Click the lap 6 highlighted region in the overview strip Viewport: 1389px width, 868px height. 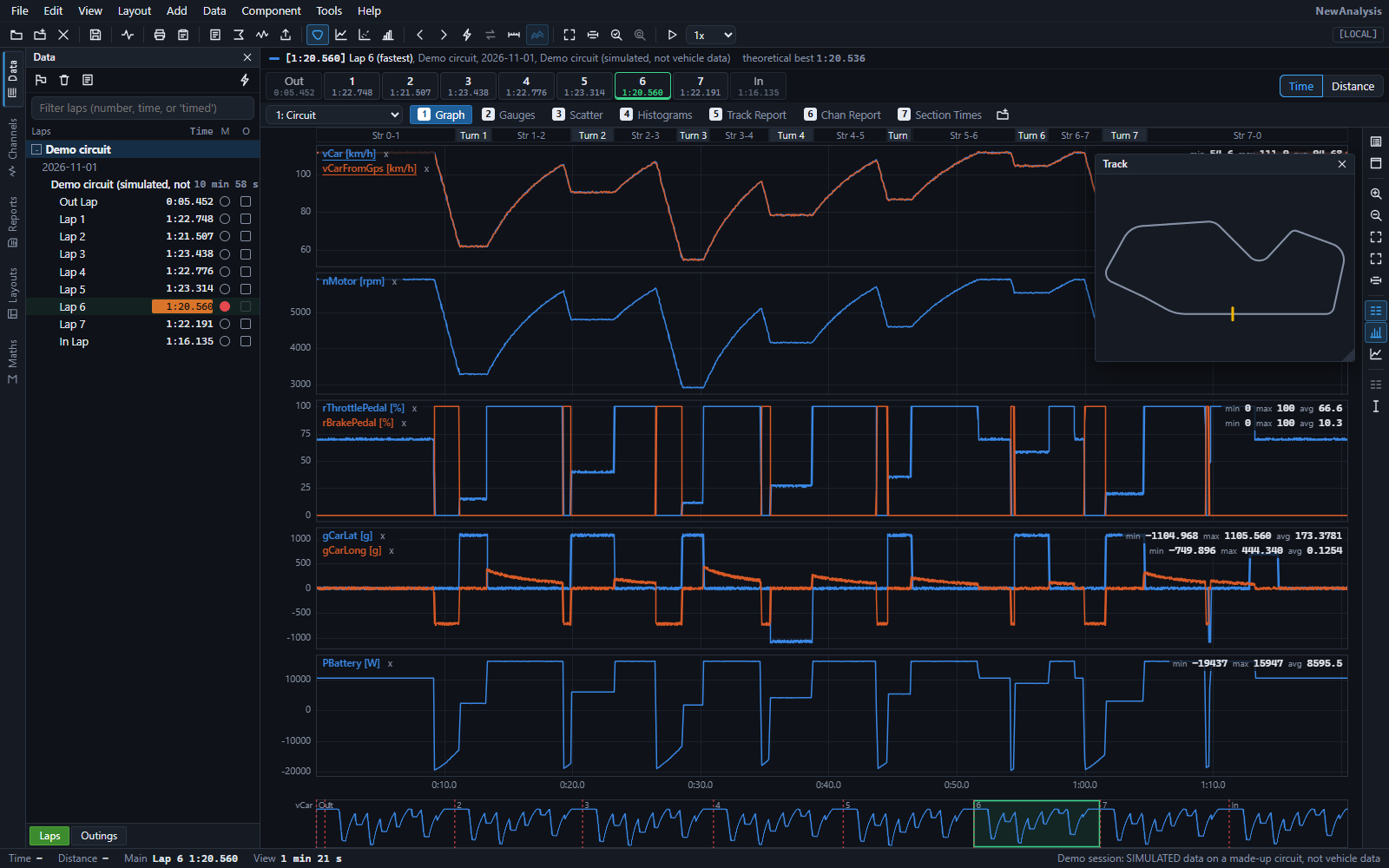[1037, 823]
